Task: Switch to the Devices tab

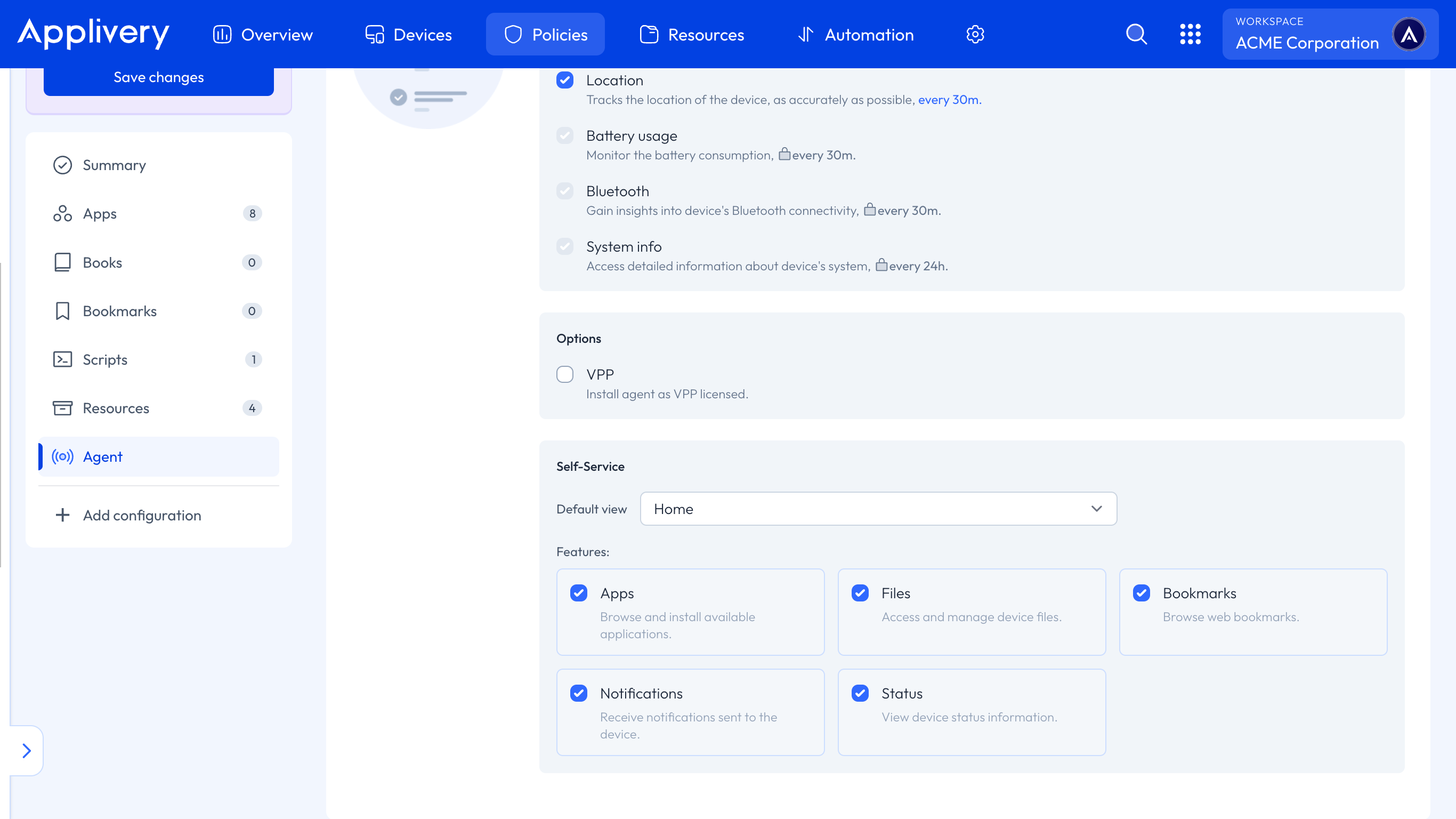Action: coord(408,35)
